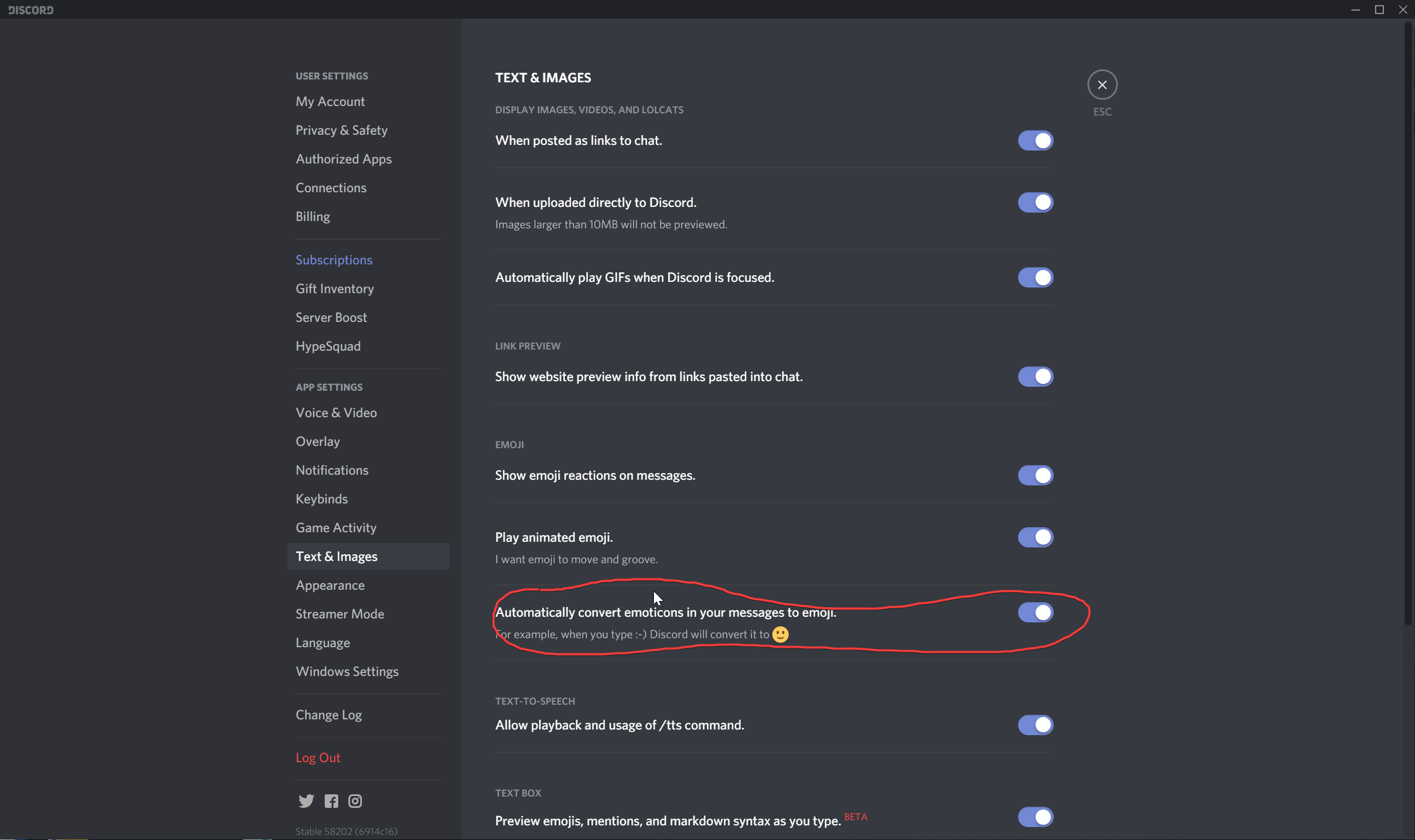Open the Subscriptions link
Screen dimensions: 1415x840
[x=333, y=260]
